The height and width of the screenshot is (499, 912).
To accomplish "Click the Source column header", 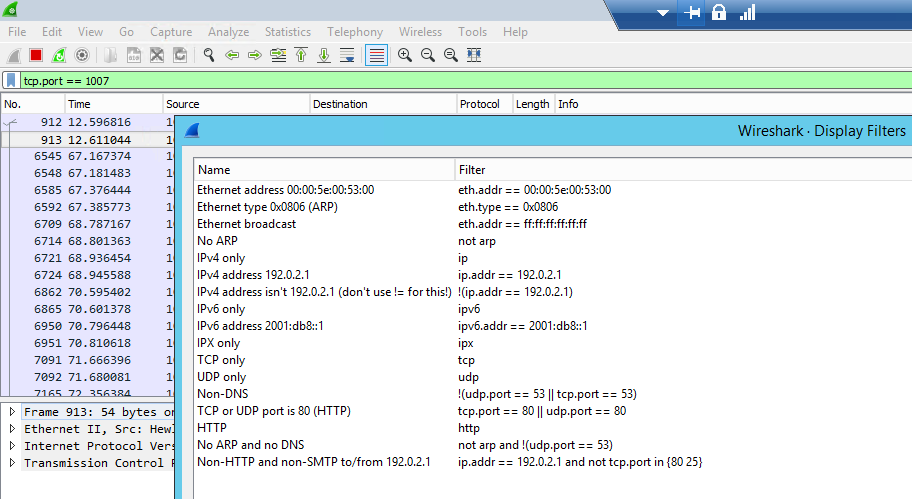I will coord(236,104).
